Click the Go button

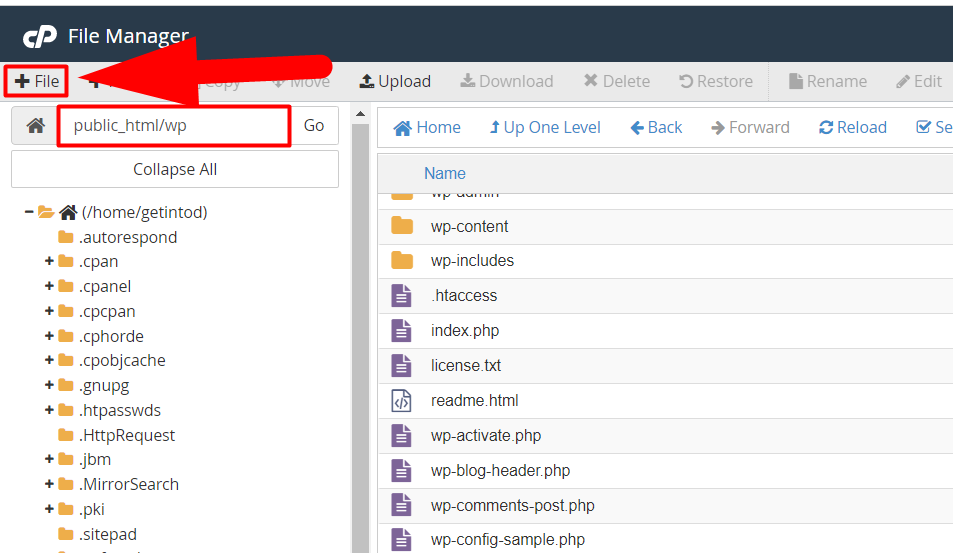[x=314, y=126]
